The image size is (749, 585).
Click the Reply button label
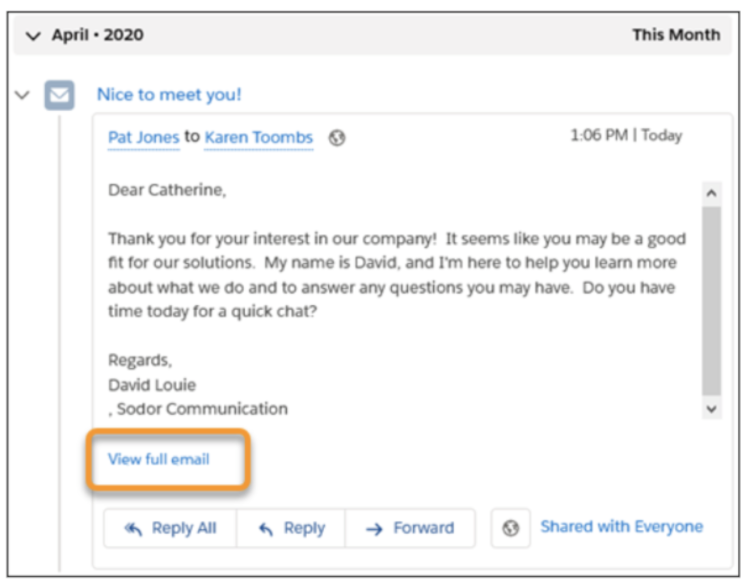coord(304,528)
